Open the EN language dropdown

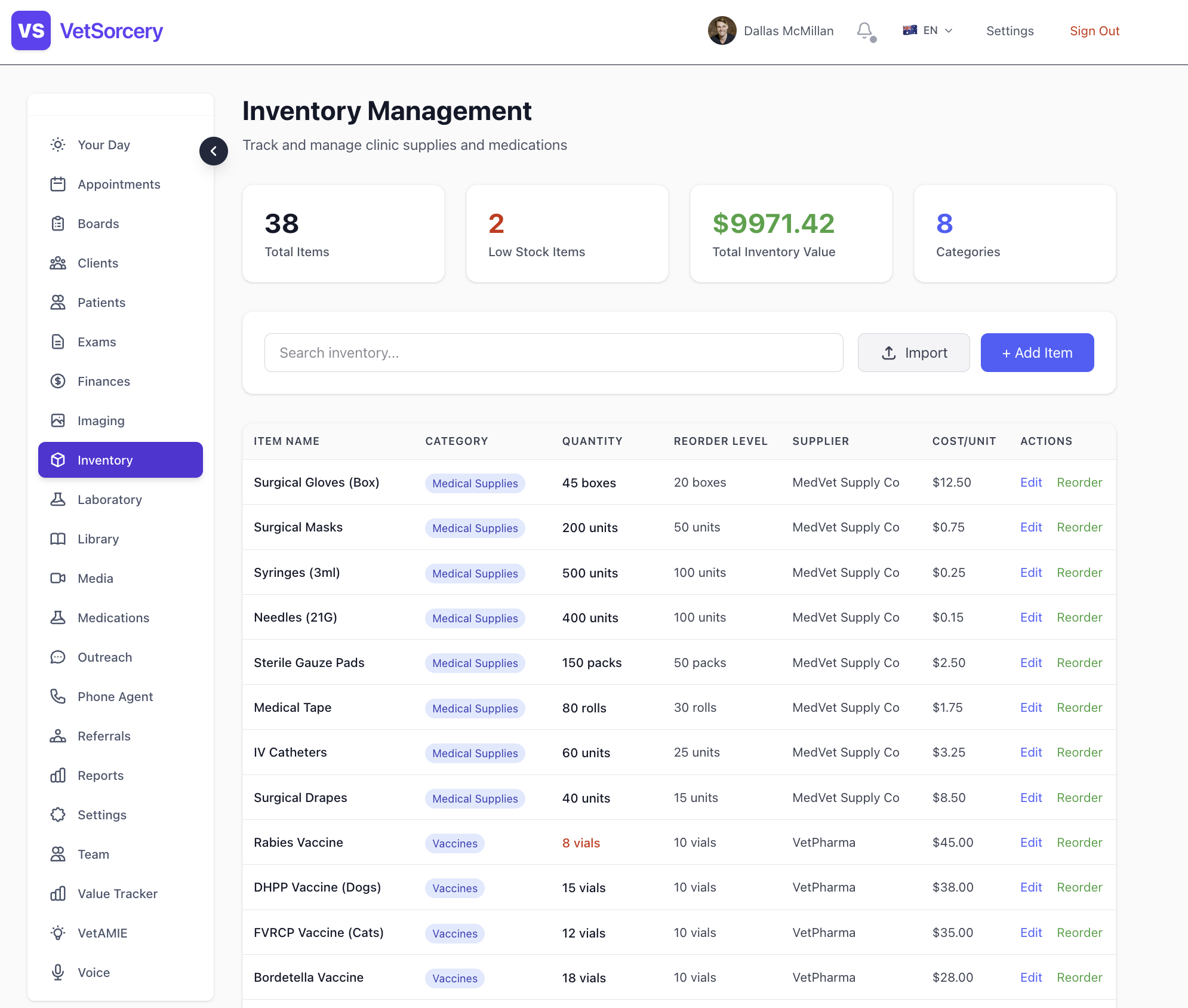(x=928, y=30)
